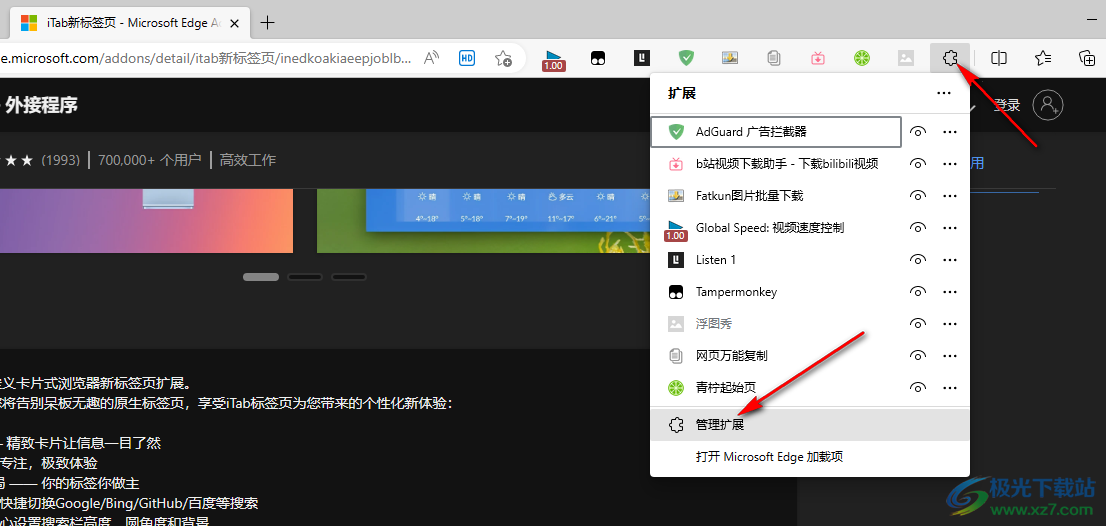This screenshot has height=526, width=1106.
Task: Toggle eye icon for Tampermonkey
Action: pos(918,292)
